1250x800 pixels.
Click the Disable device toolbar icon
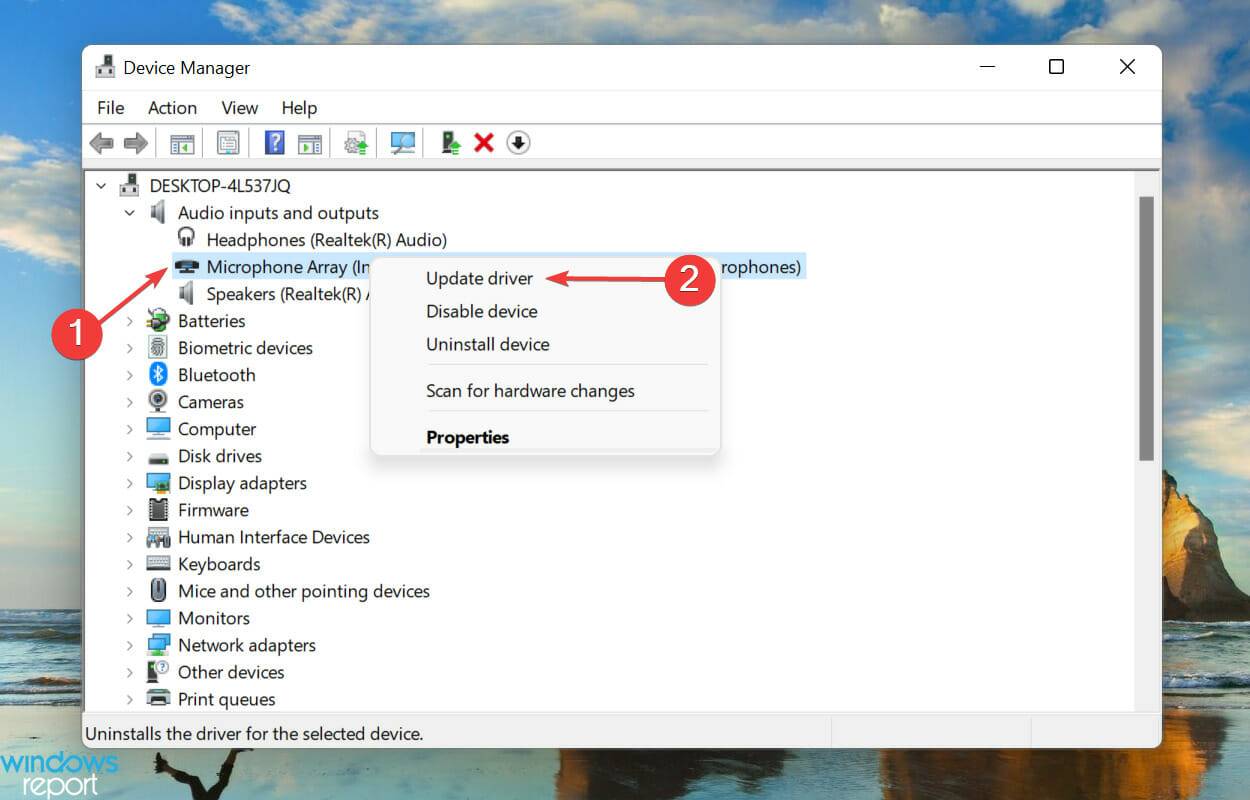click(x=518, y=142)
